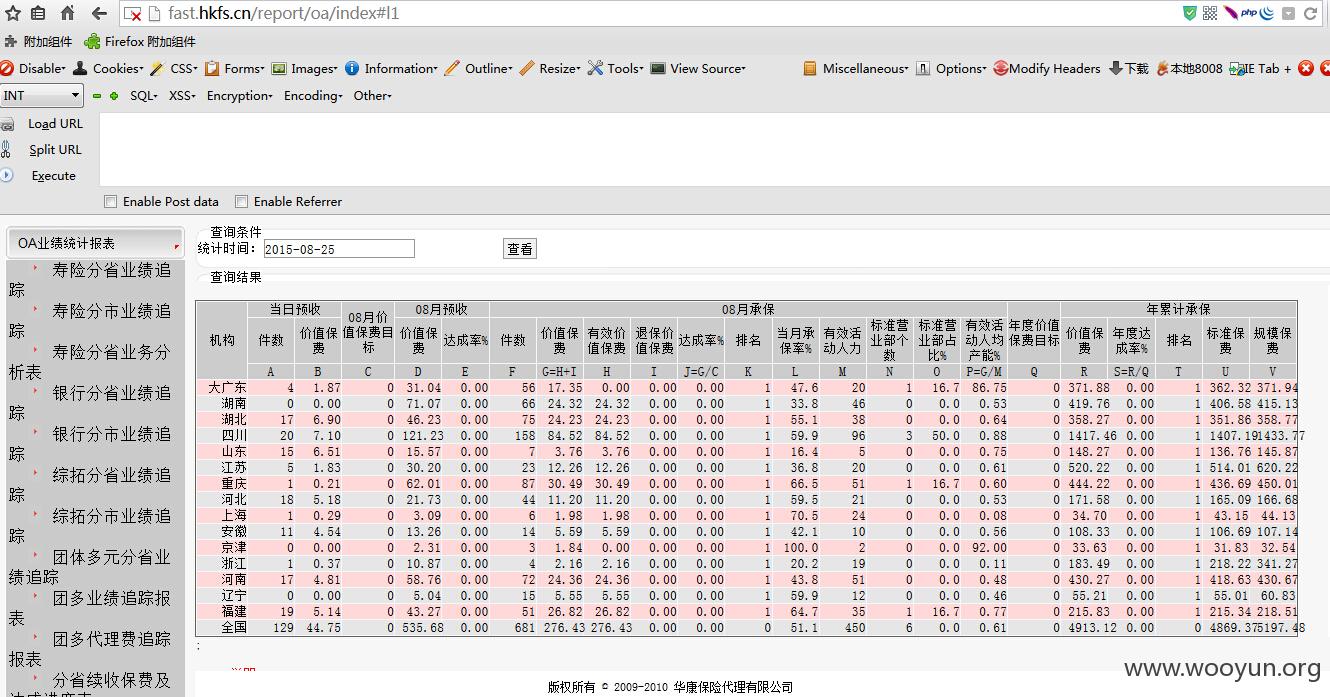Open the Firefox 附加组件 bookmark
Viewport: 1330px width, 697px height.
140,41
